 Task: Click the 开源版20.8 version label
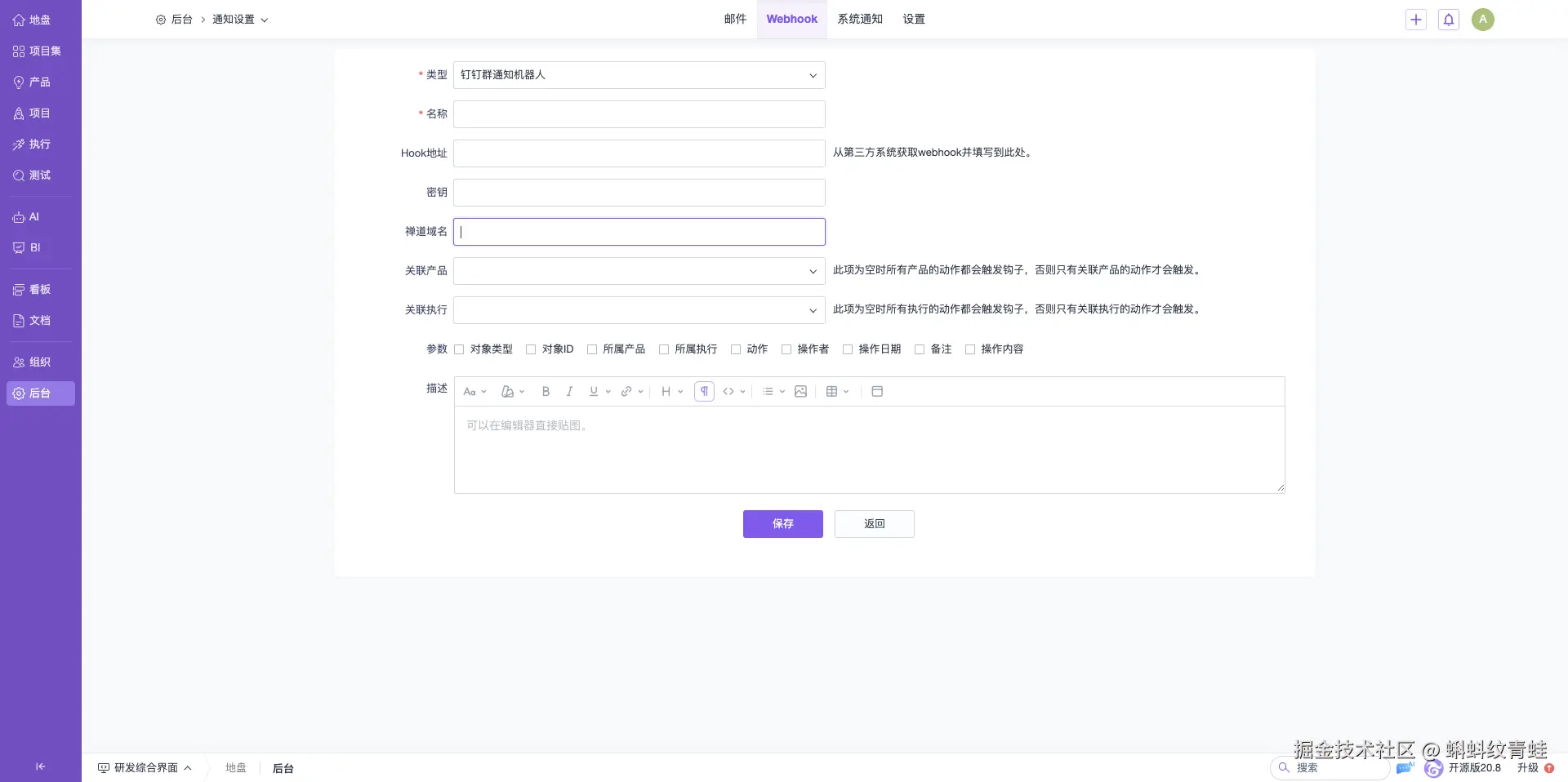coord(1475,768)
